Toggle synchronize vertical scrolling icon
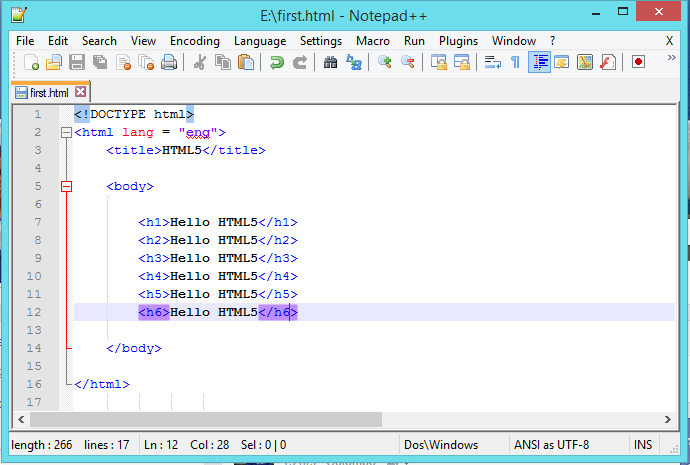Screen dimensions: 690x465 point(439,62)
